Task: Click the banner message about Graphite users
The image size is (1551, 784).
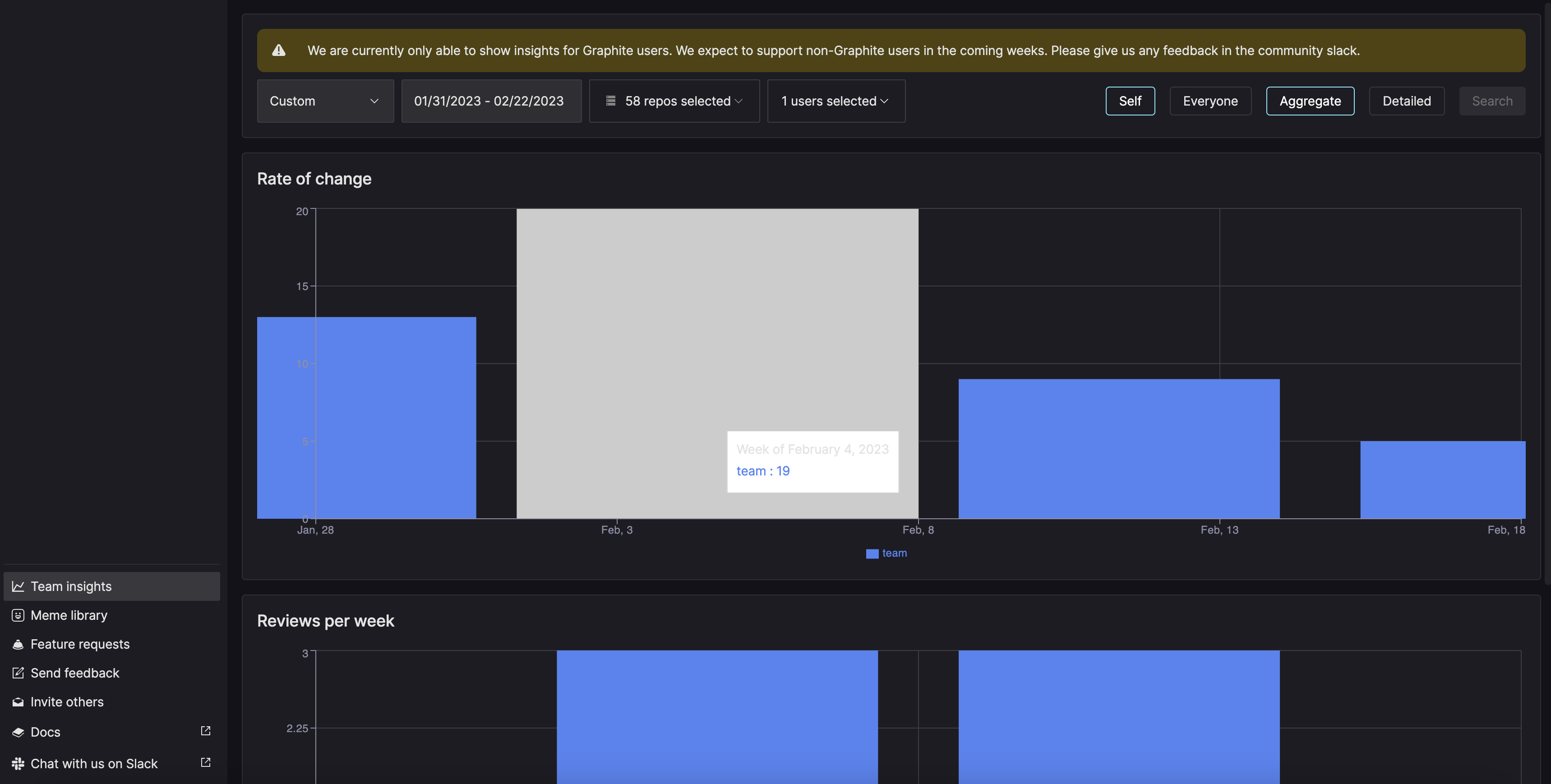Action: click(x=833, y=51)
